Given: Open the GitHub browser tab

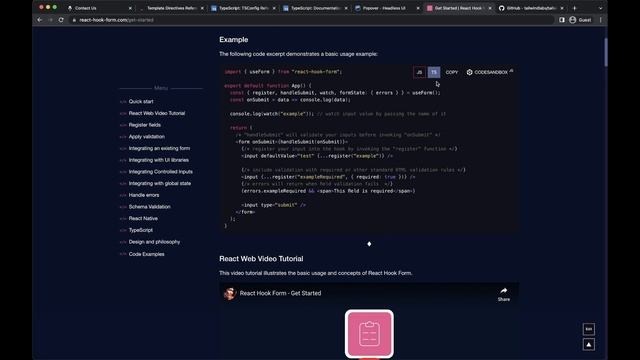Looking at the screenshot, I should 530,8.
